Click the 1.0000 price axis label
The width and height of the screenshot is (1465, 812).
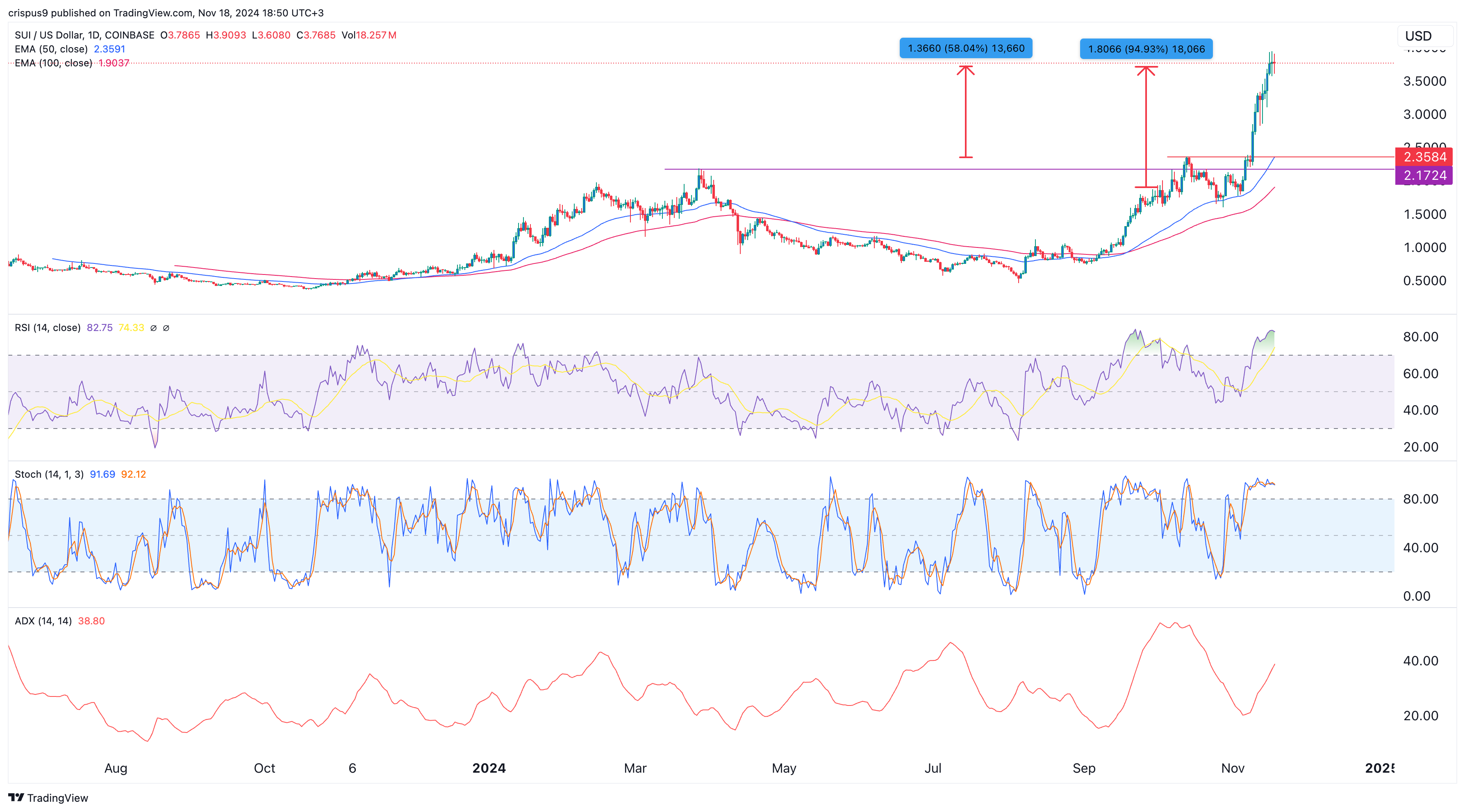1424,247
